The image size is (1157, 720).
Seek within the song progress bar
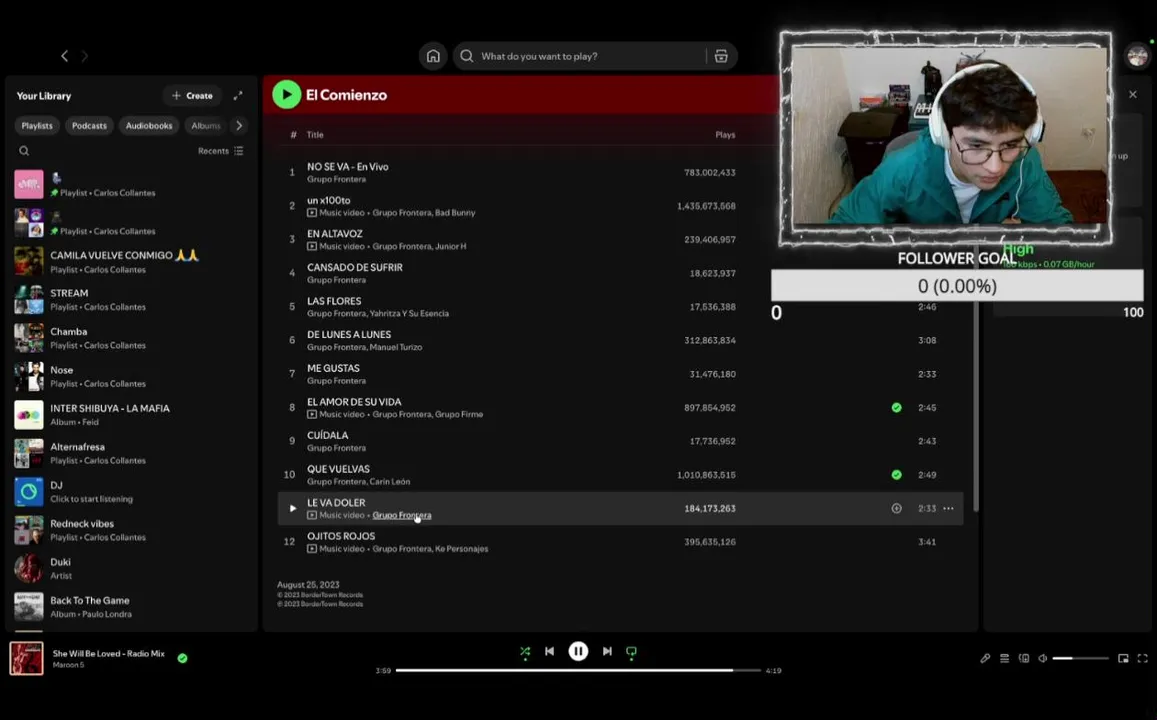click(578, 671)
